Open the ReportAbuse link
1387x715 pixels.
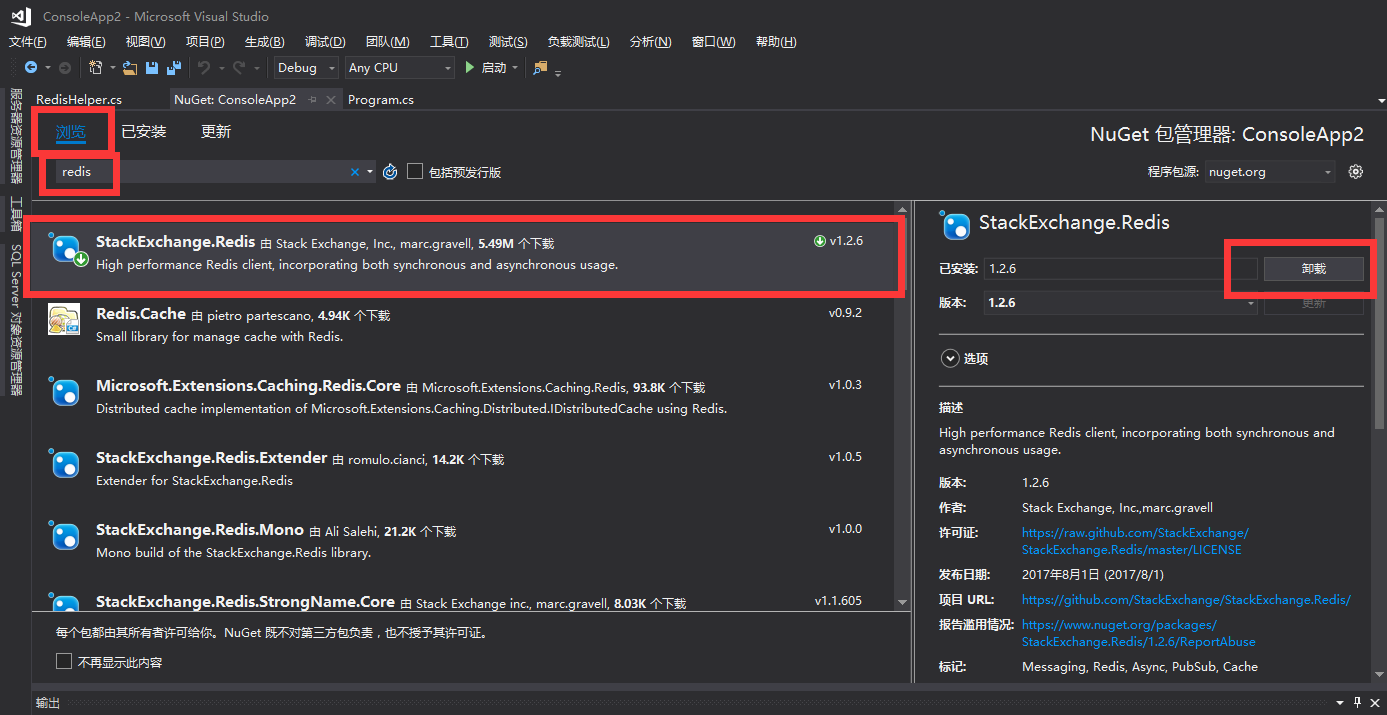click(x=1139, y=633)
